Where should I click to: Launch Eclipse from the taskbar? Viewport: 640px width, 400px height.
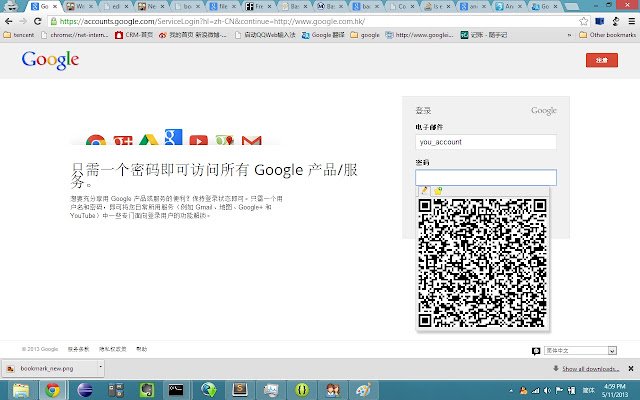pos(84,390)
